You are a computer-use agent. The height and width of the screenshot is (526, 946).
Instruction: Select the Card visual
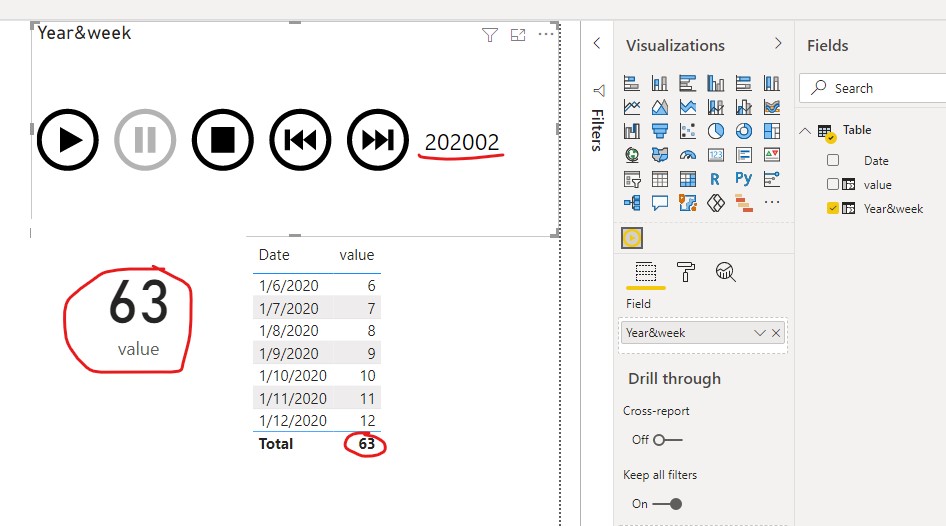click(x=716, y=155)
